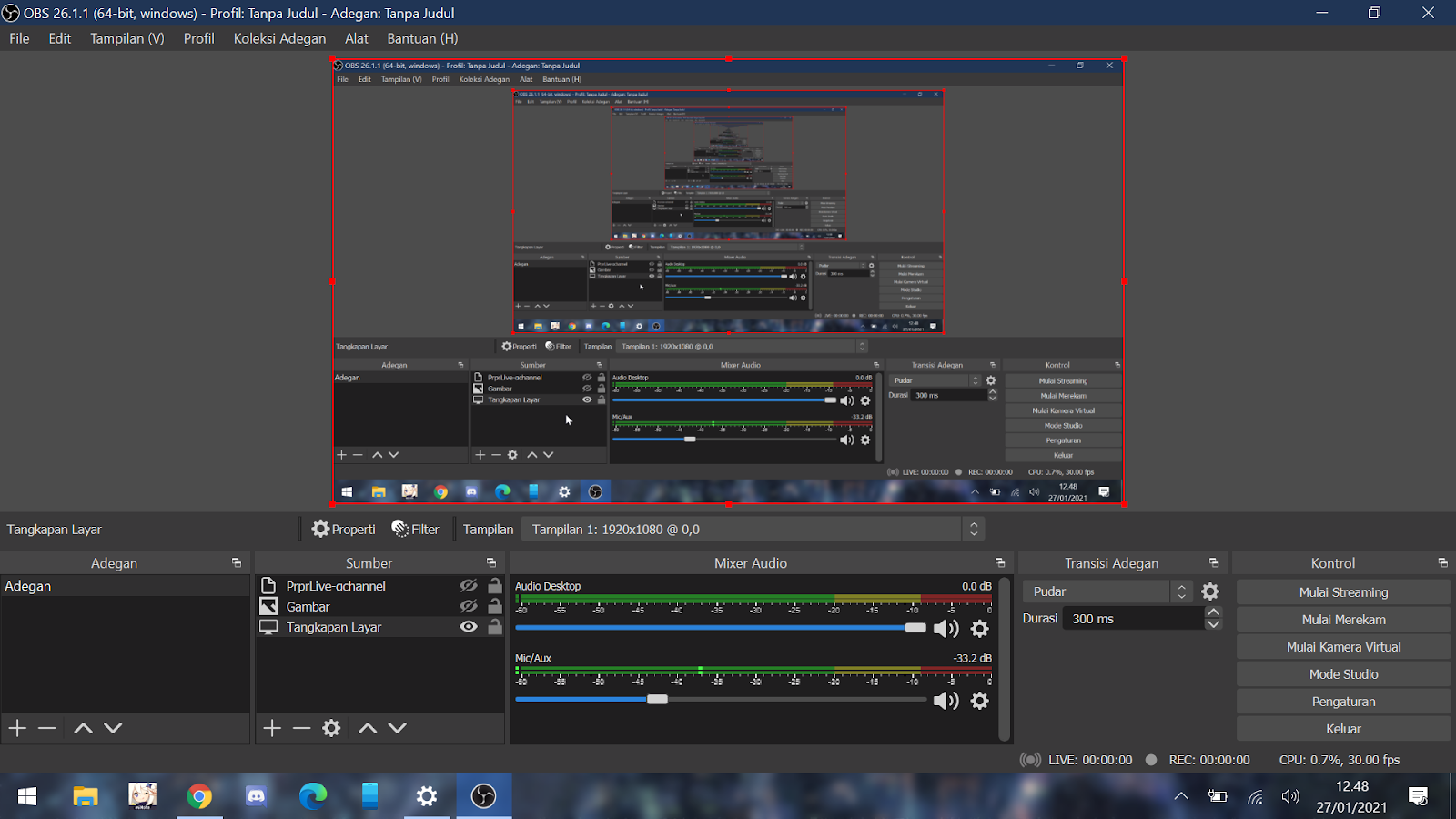Toggle lock on PrprLive-achannel source
Screen dimensions: 1456x819
[x=495, y=586]
